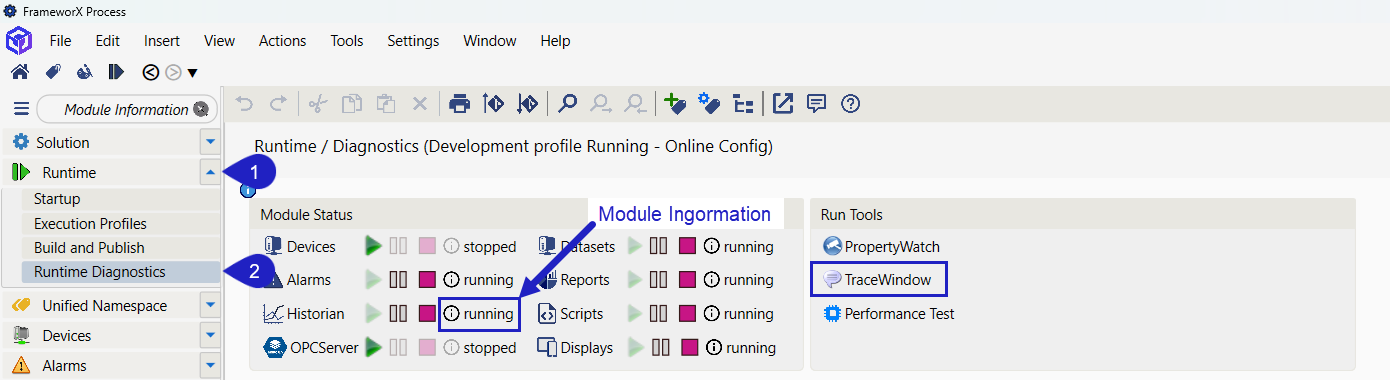Click find previous magnifier icon
Viewport: 1390px width, 380px height.
pos(634,103)
